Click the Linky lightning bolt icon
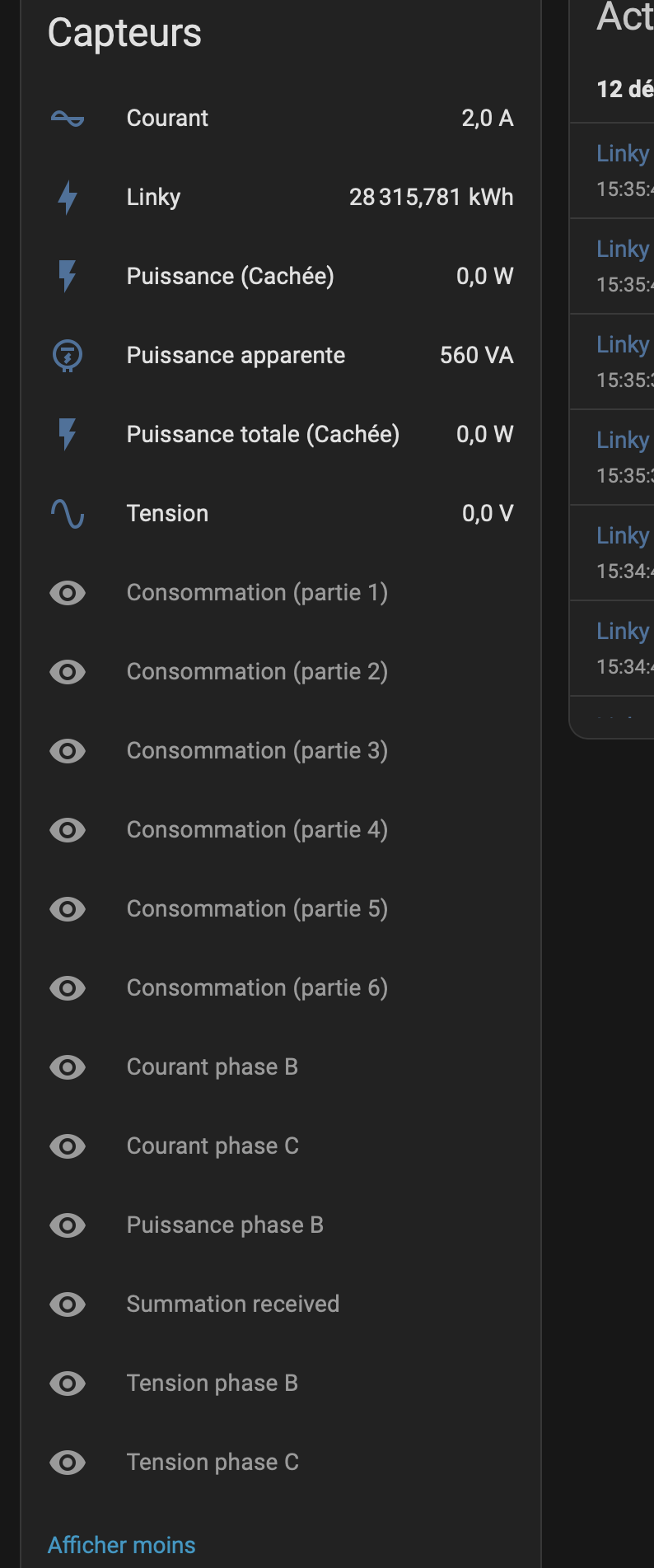654x1568 pixels. (67, 197)
